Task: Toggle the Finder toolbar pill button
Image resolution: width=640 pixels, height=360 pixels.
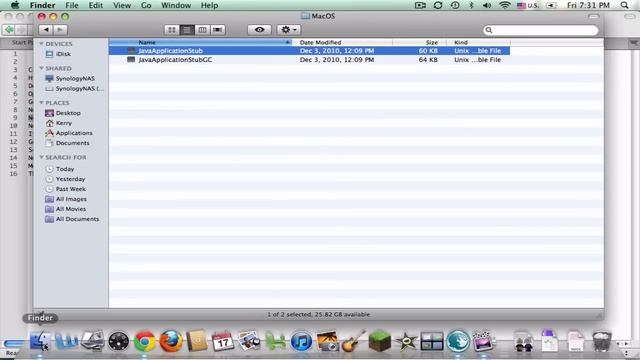Action: (594, 16)
